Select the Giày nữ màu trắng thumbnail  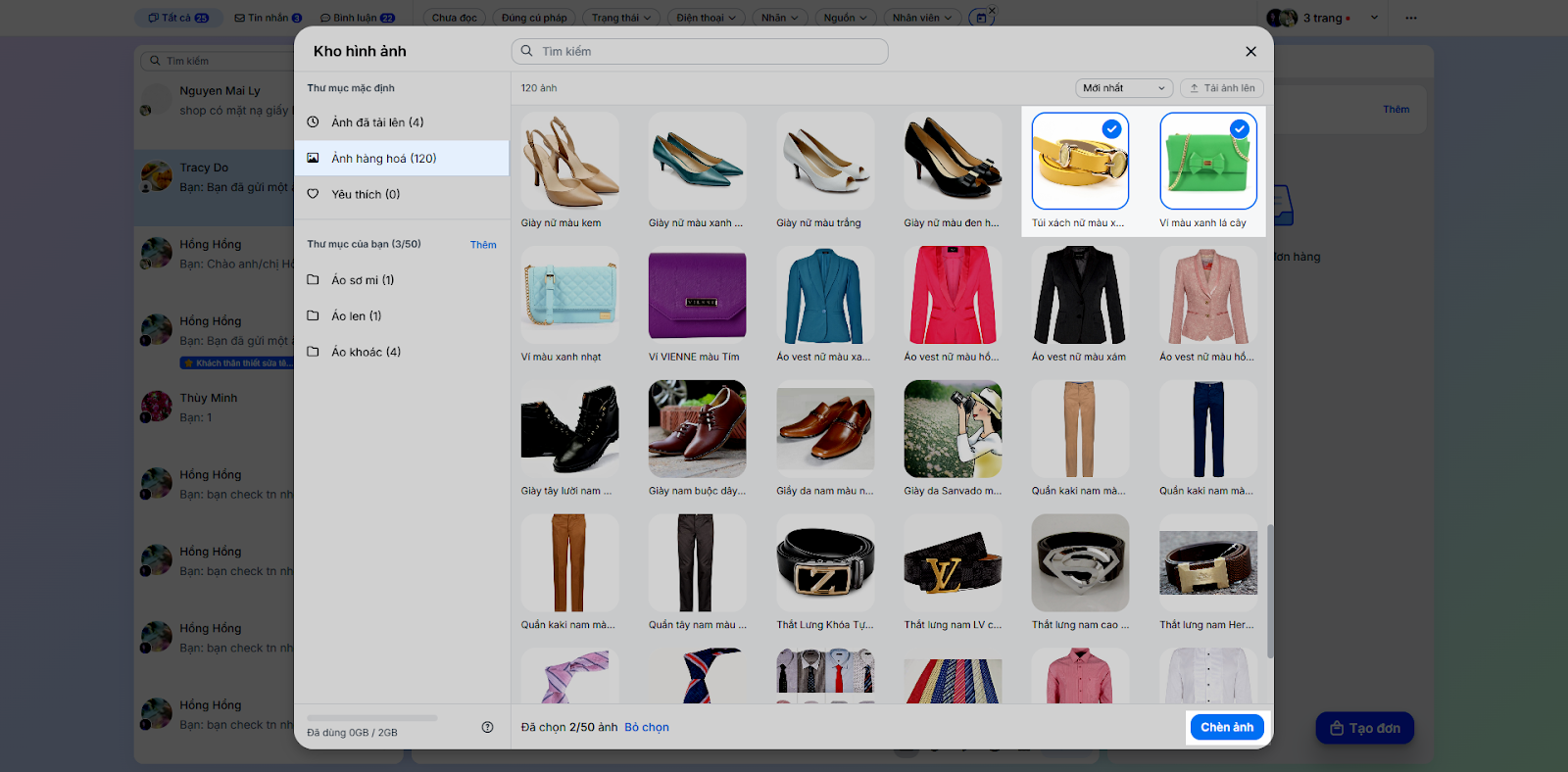pos(825,161)
